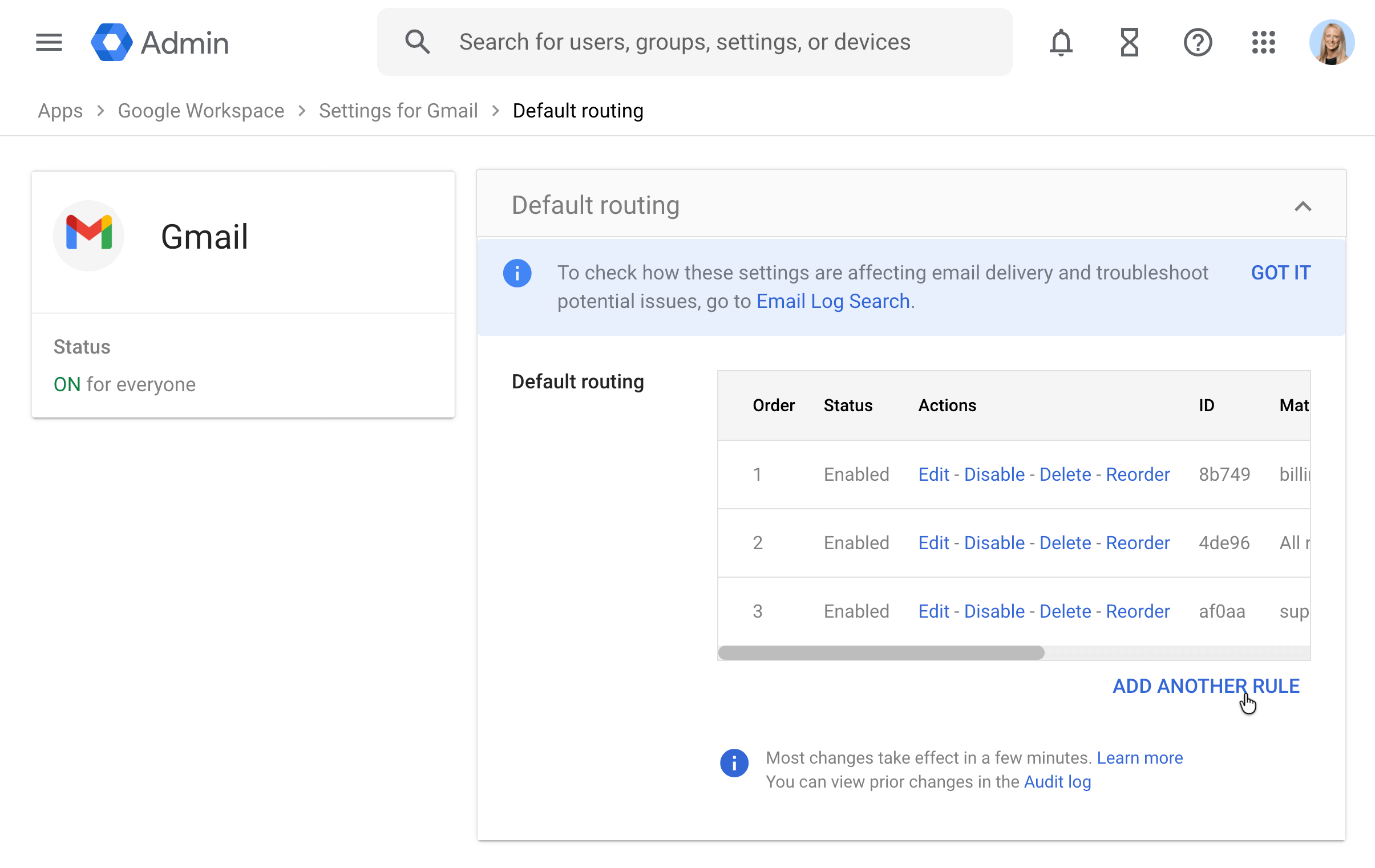Focus the users and groups search field
The image size is (1375, 868).
[684, 42]
